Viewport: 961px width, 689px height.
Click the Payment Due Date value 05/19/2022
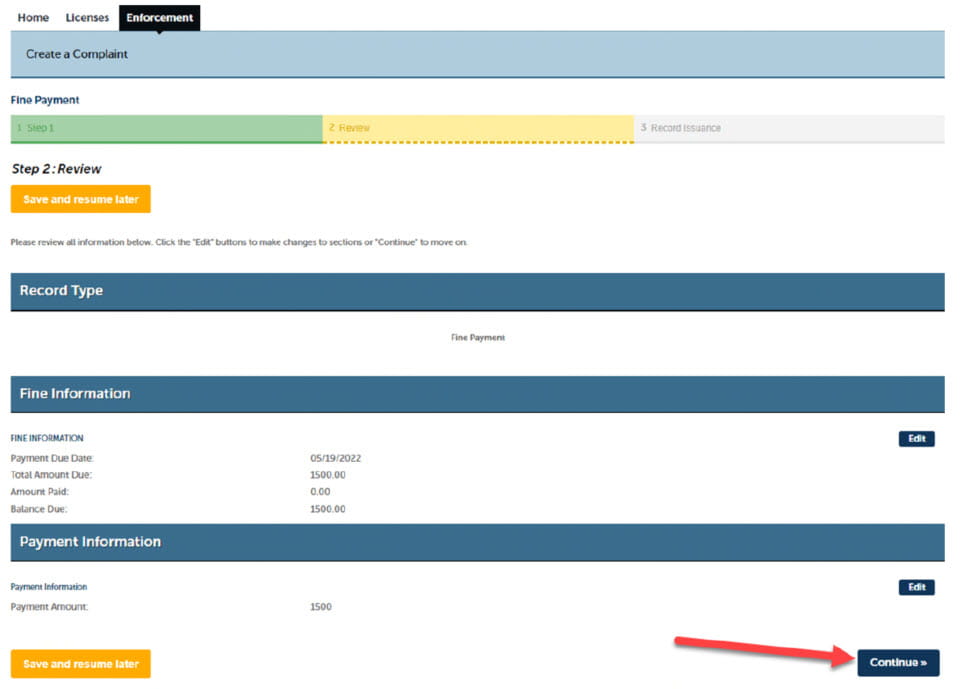pos(335,459)
